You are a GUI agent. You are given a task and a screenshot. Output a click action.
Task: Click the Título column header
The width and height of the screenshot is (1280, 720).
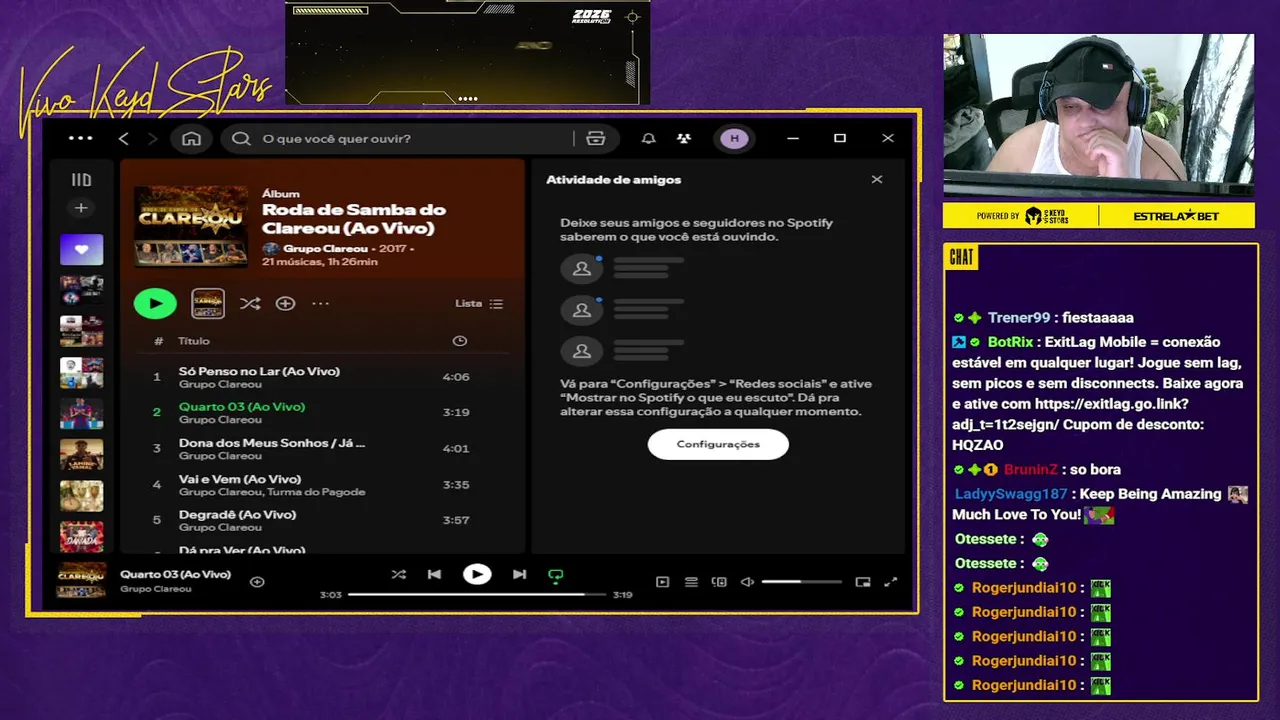click(x=194, y=341)
